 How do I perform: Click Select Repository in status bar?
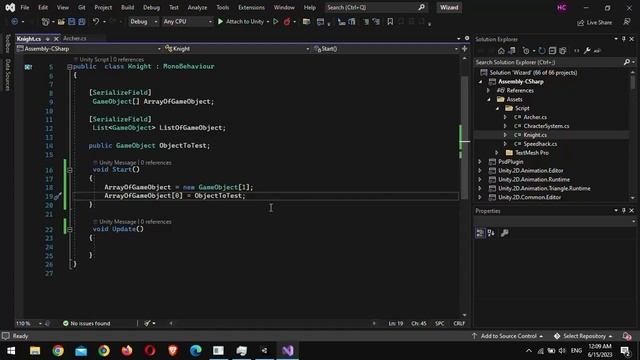coord(584,336)
